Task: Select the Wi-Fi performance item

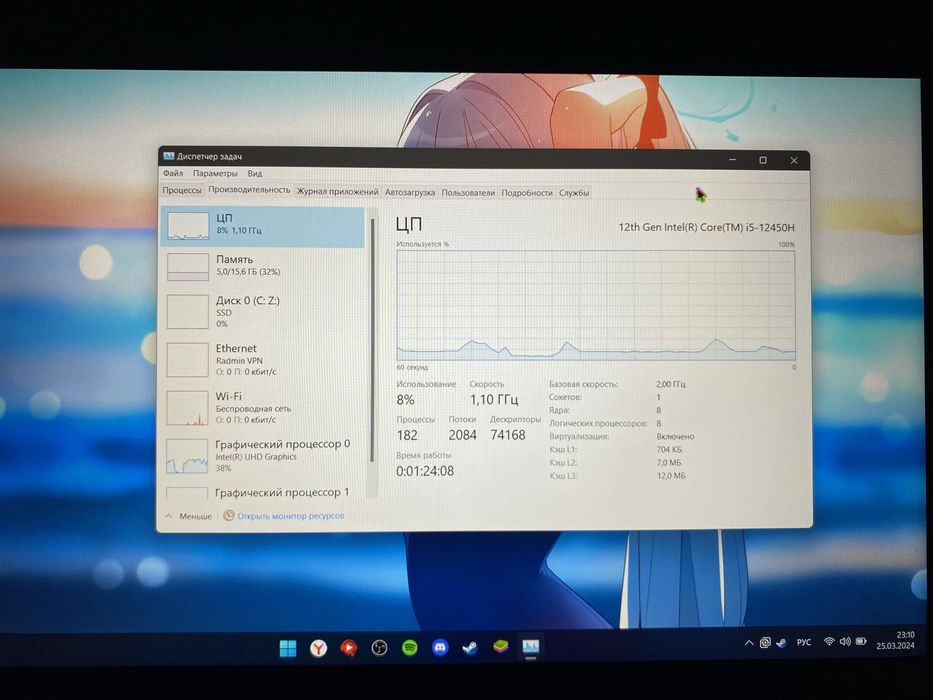Action: click(263, 408)
